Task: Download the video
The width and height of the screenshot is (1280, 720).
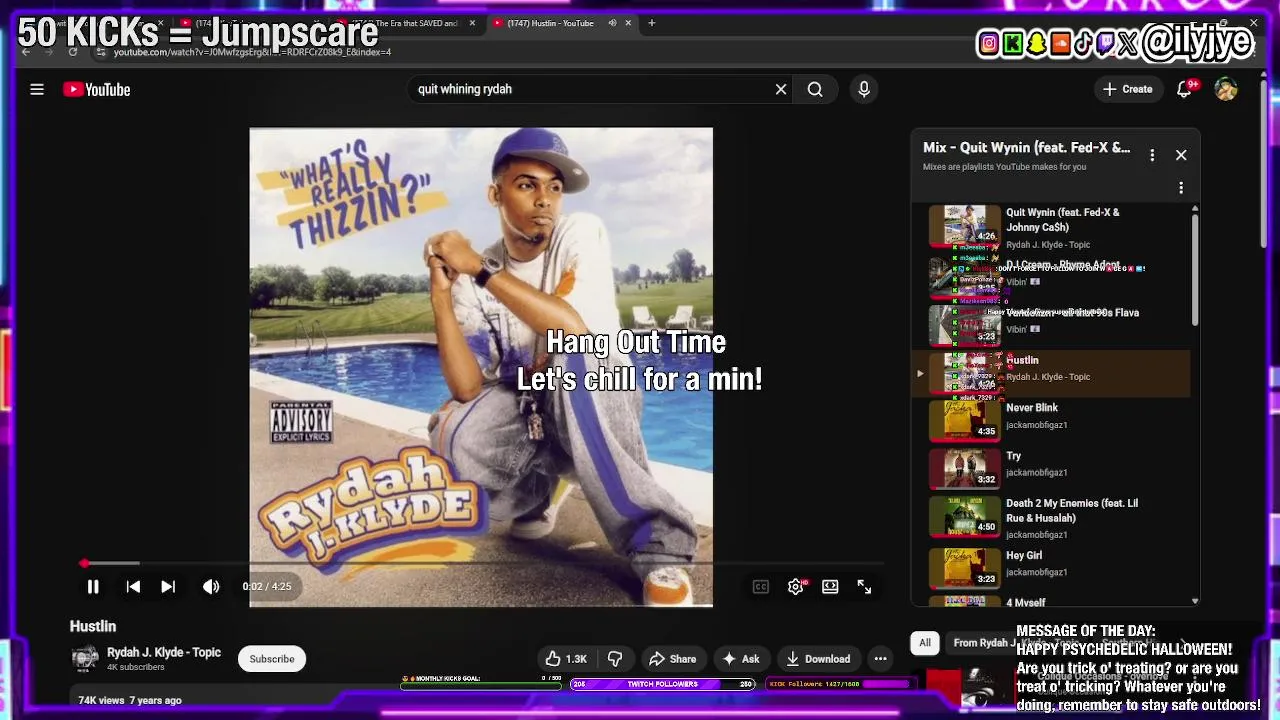Action: point(818,659)
